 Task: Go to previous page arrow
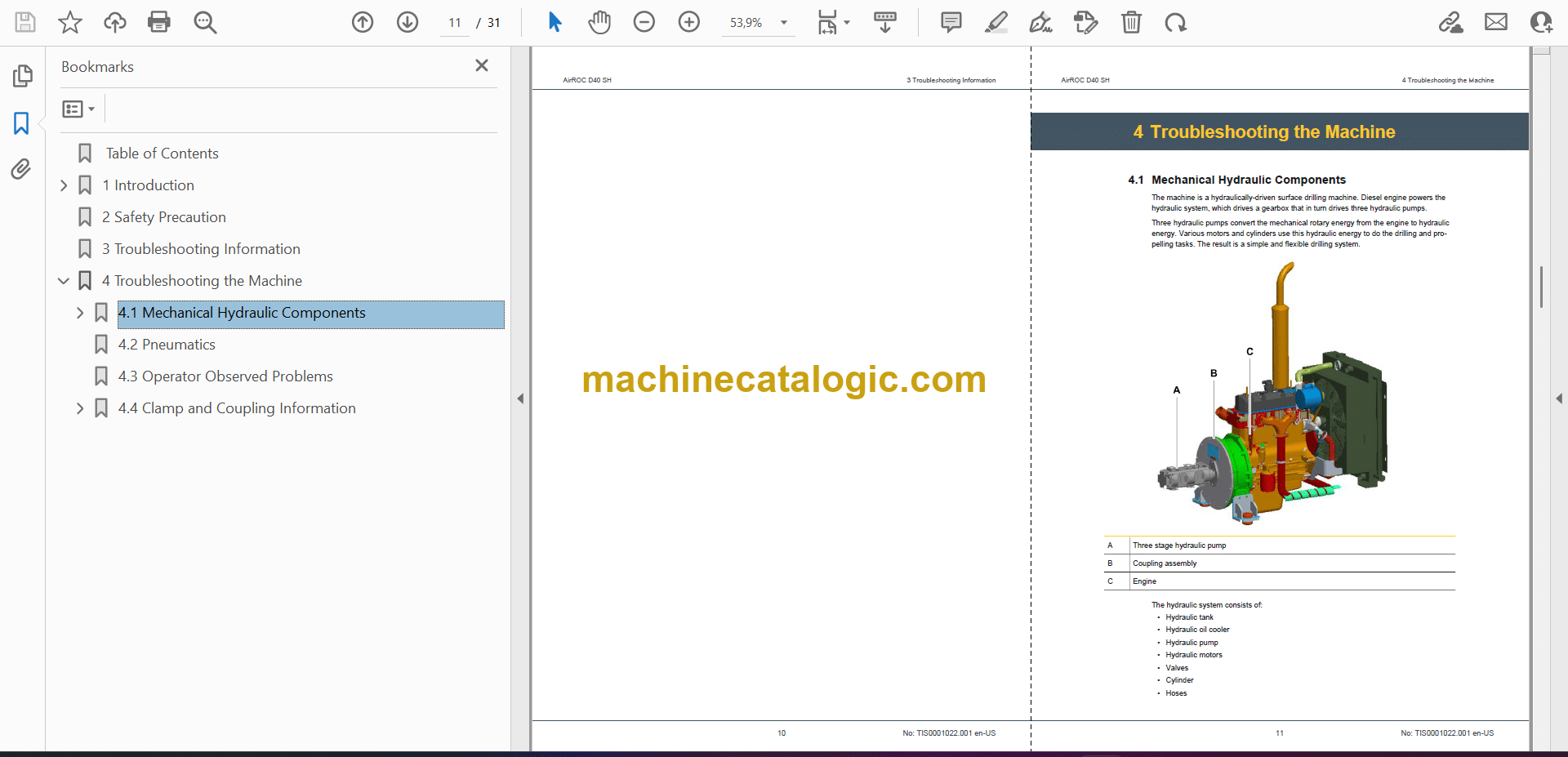(363, 22)
